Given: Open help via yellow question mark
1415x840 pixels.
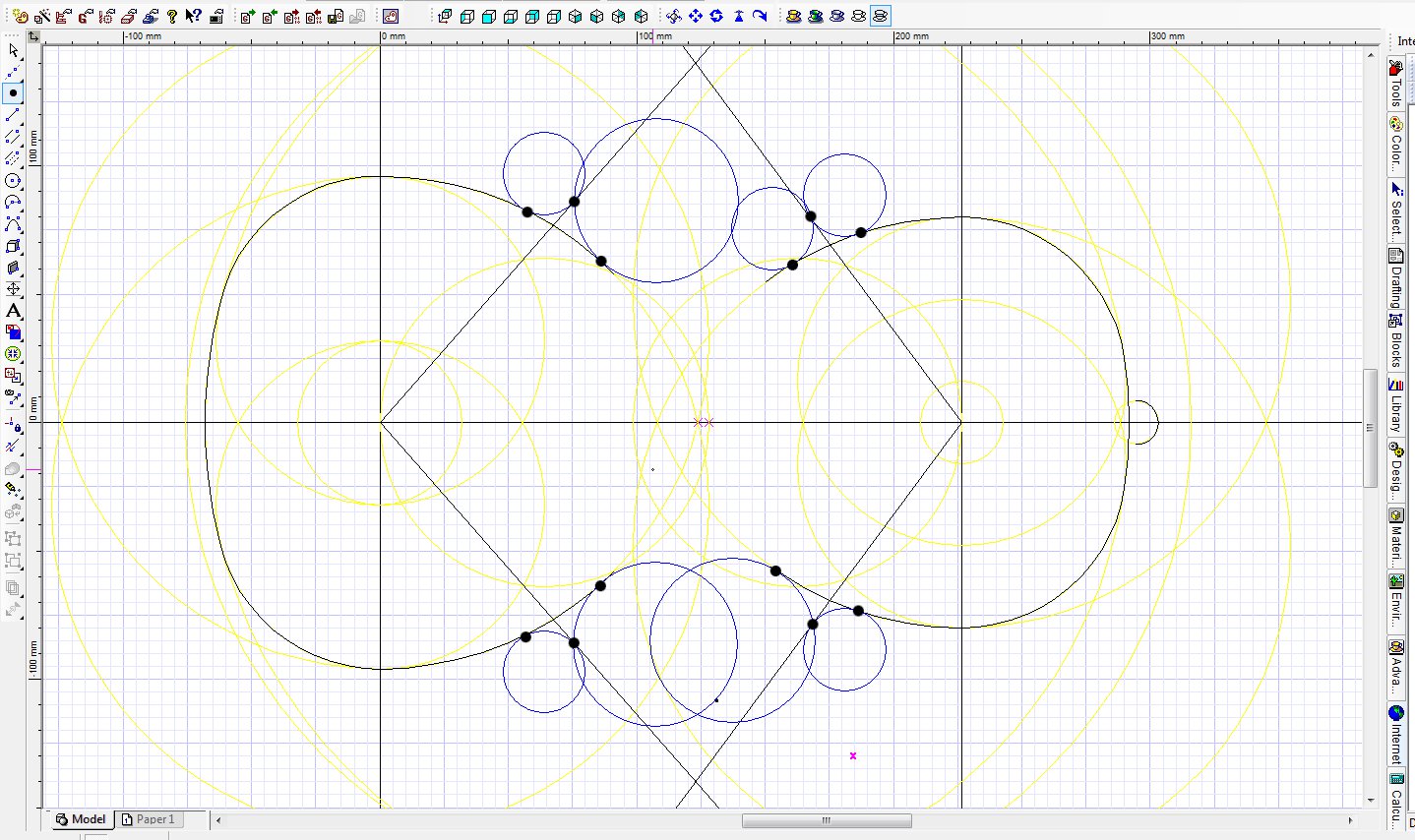Looking at the screenshot, I should click(172, 16).
